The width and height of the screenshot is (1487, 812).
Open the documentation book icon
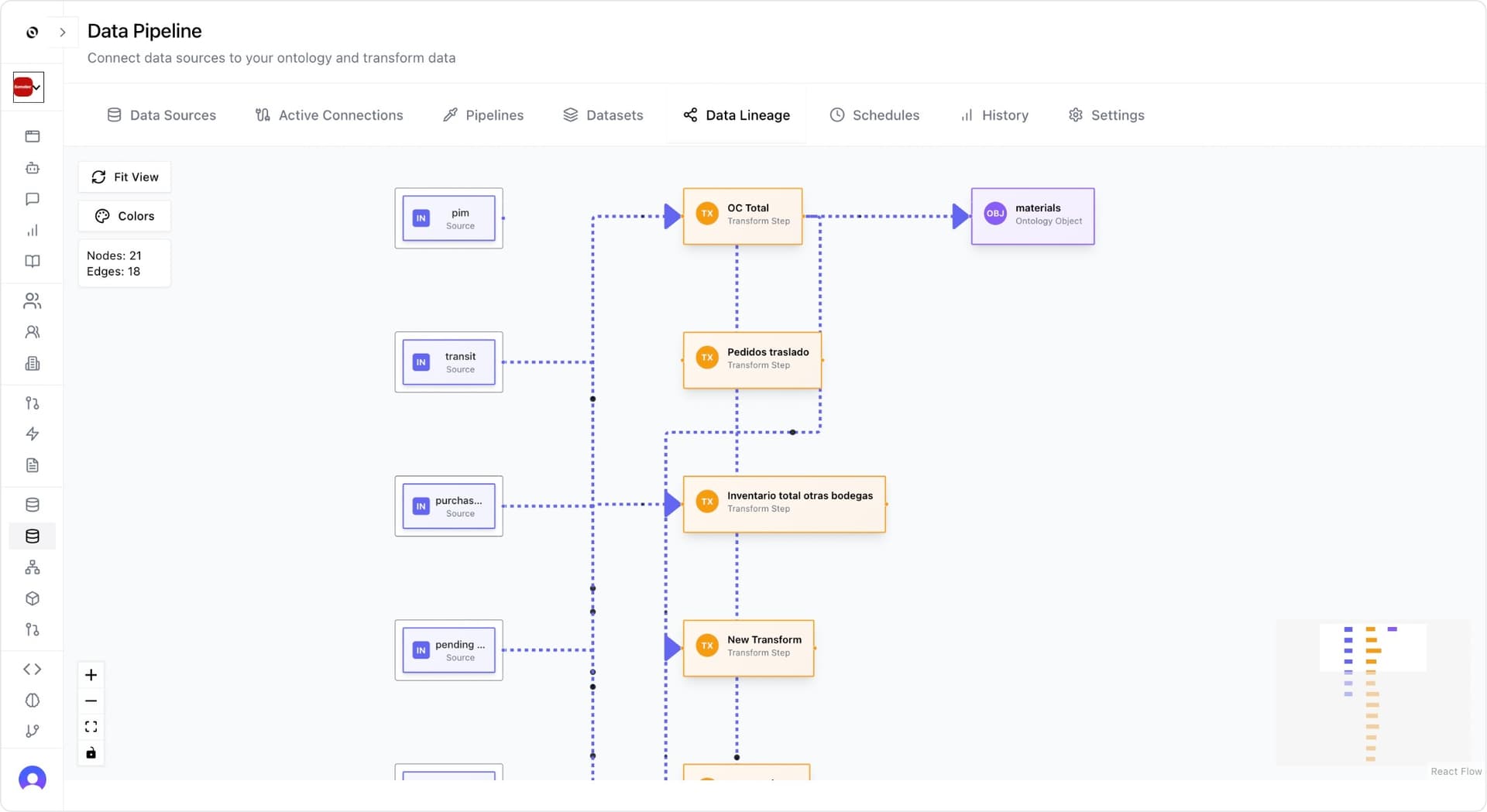pos(33,261)
